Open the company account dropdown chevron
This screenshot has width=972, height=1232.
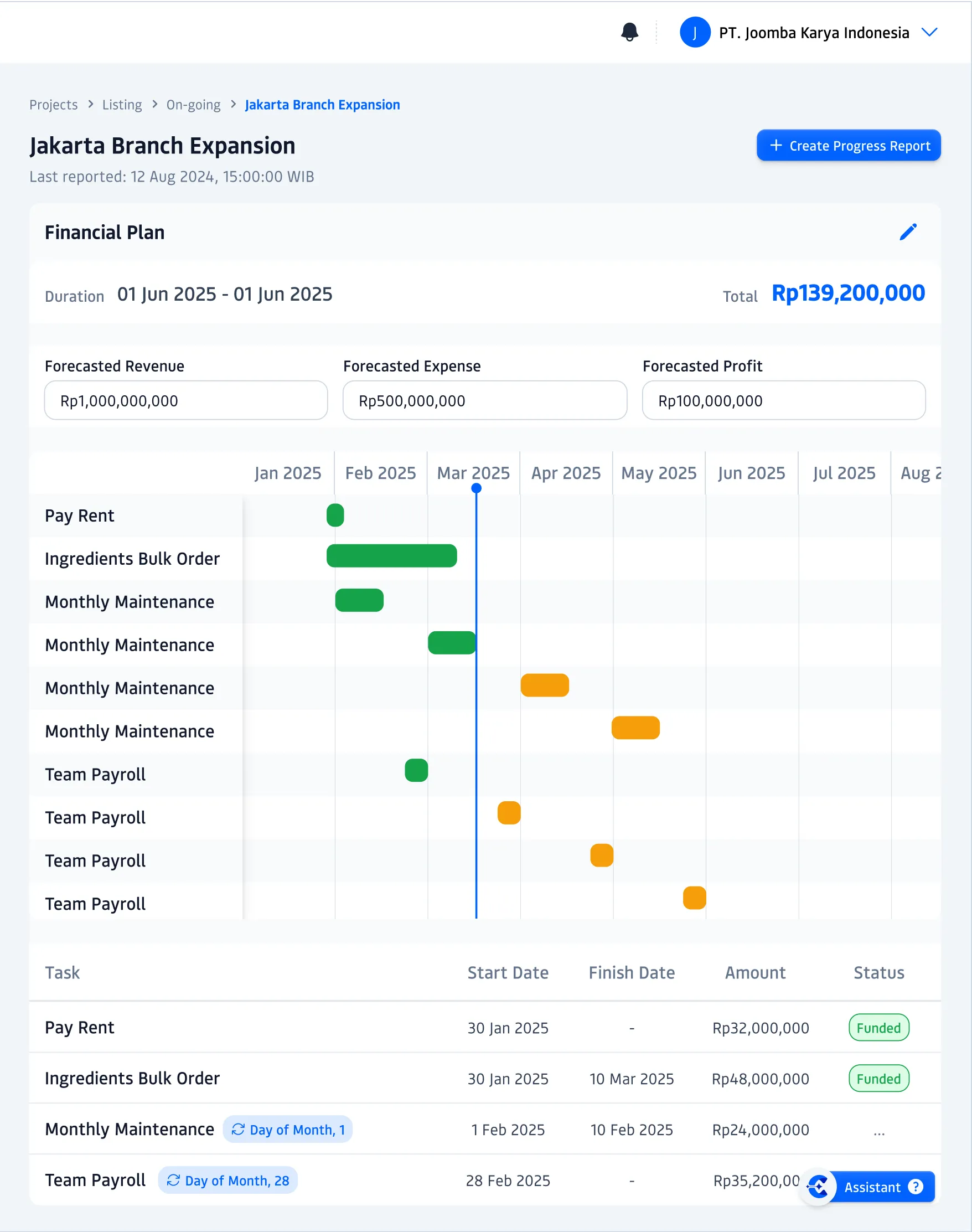tap(929, 33)
